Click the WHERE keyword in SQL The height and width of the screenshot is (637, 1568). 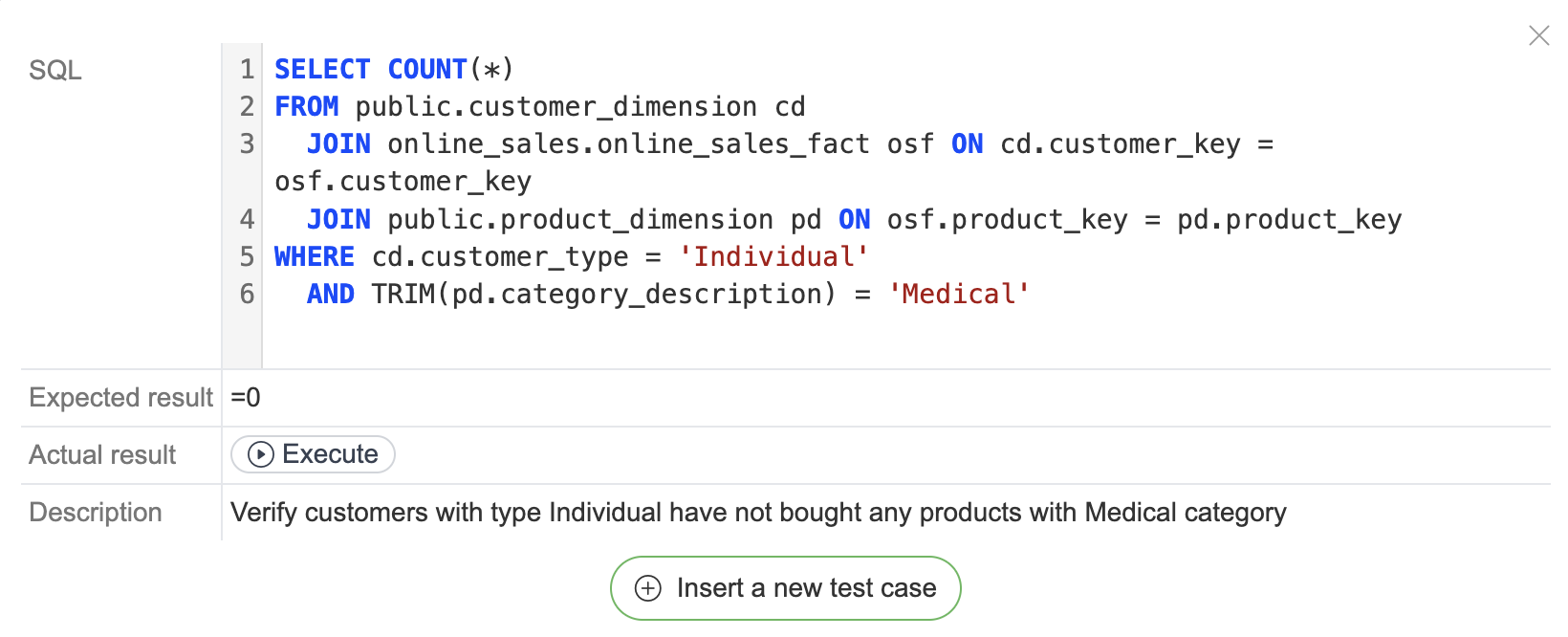314,256
